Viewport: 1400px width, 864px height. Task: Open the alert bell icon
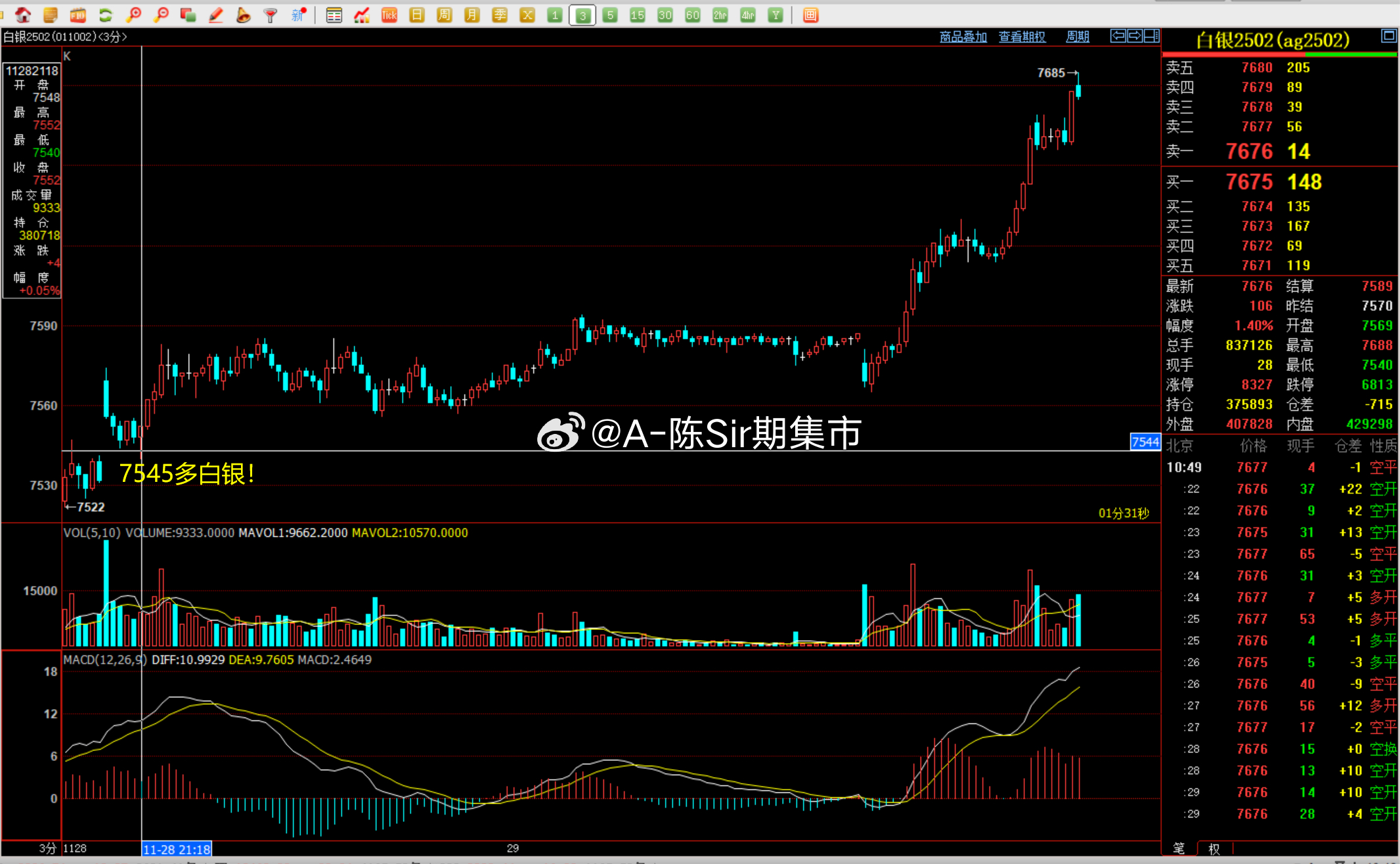click(244, 15)
